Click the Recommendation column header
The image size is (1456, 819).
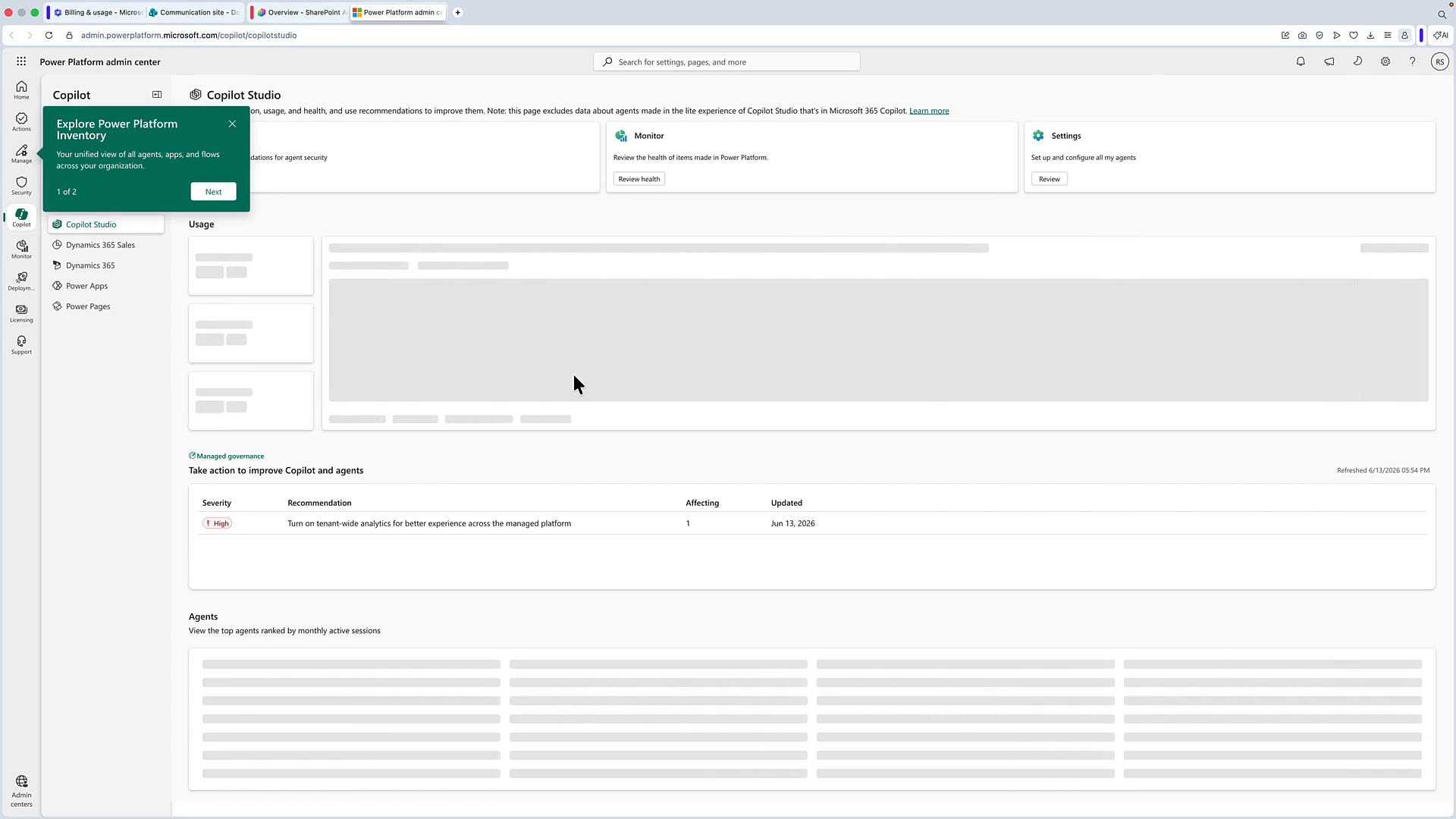pos(319,503)
